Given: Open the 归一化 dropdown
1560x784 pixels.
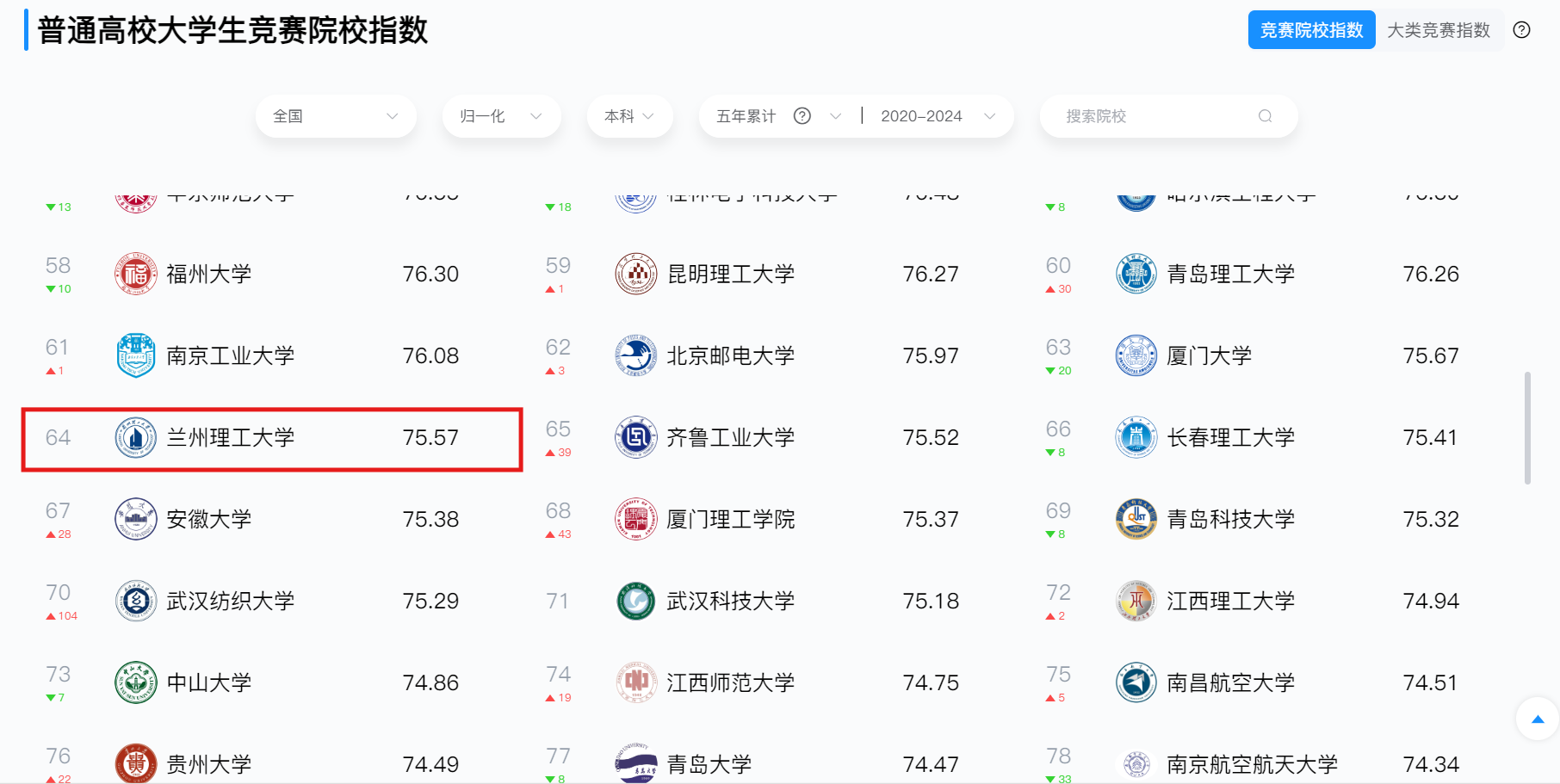Looking at the screenshot, I should pos(501,116).
